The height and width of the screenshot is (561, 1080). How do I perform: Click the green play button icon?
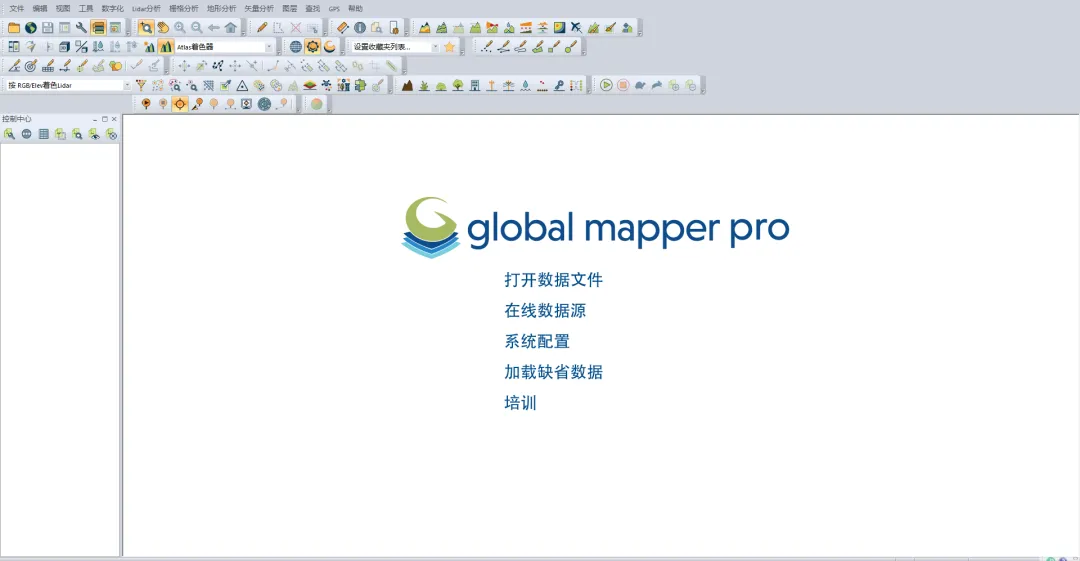click(x=606, y=85)
